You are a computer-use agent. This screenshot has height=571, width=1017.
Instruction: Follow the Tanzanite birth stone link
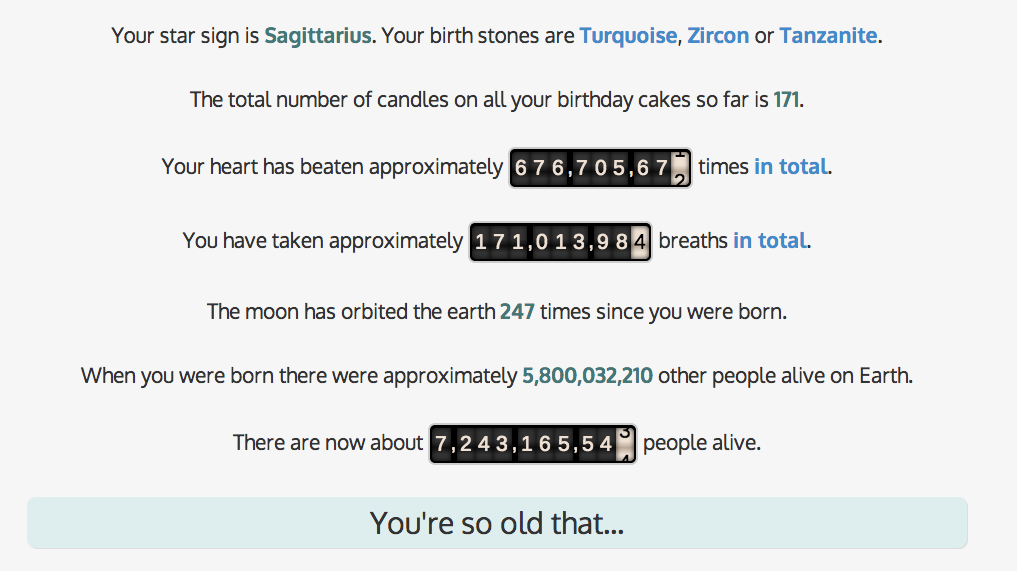click(x=828, y=36)
